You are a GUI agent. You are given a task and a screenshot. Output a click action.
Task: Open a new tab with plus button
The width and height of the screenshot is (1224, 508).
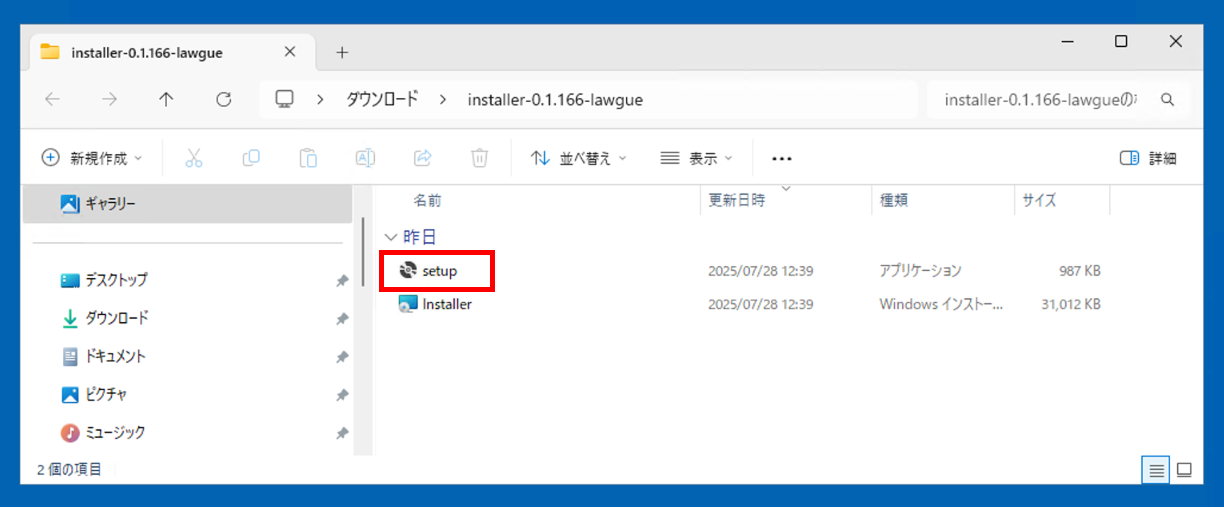pos(342,52)
